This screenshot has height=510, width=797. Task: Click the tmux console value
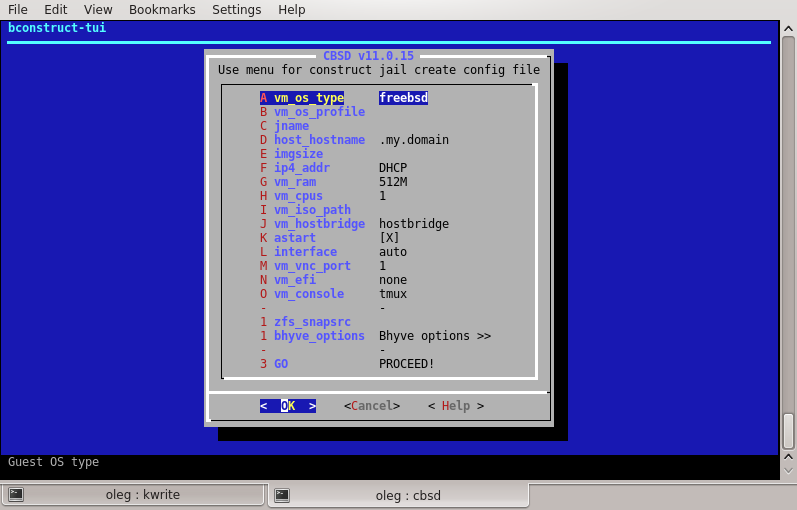point(393,293)
